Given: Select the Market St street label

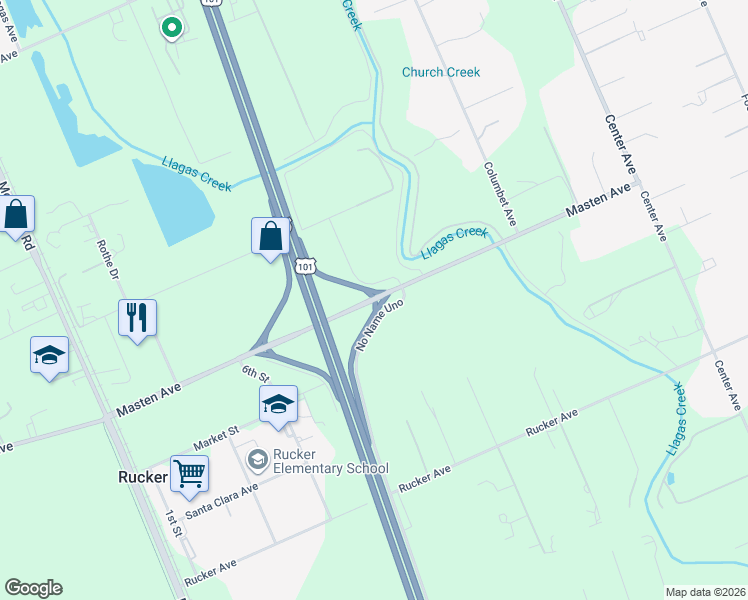Looking at the screenshot, I should pyautogui.click(x=216, y=438).
